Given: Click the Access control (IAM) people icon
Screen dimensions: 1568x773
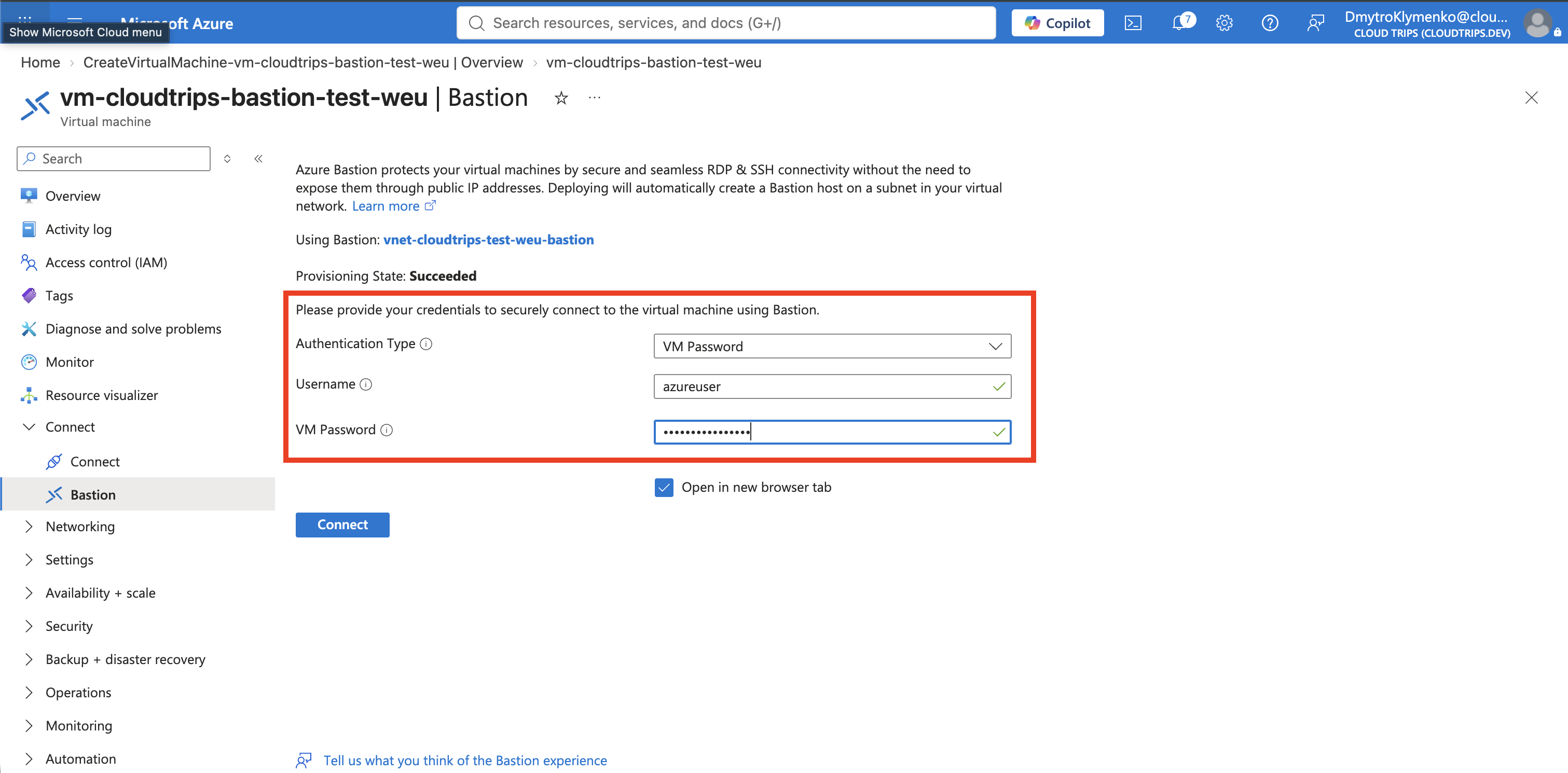Looking at the screenshot, I should pos(29,263).
